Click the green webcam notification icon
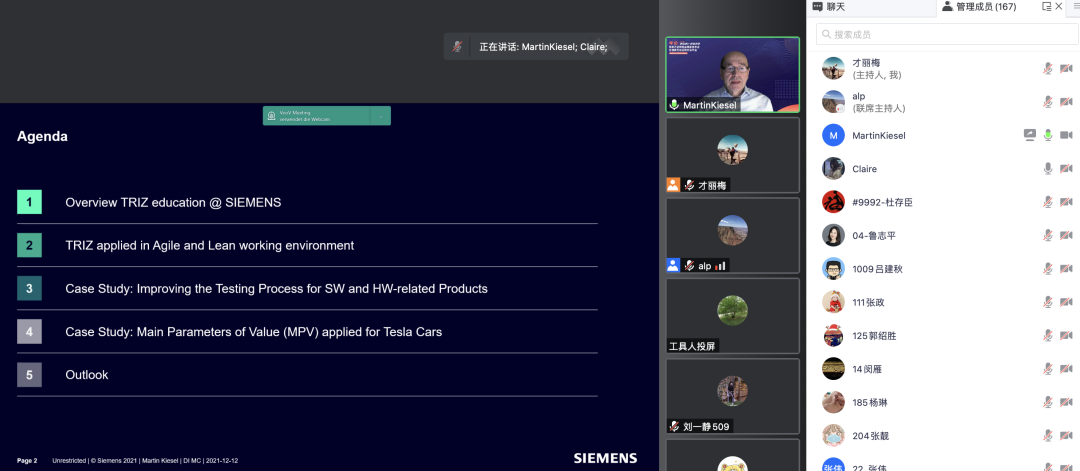The width and height of the screenshot is (1080, 471). point(271,116)
